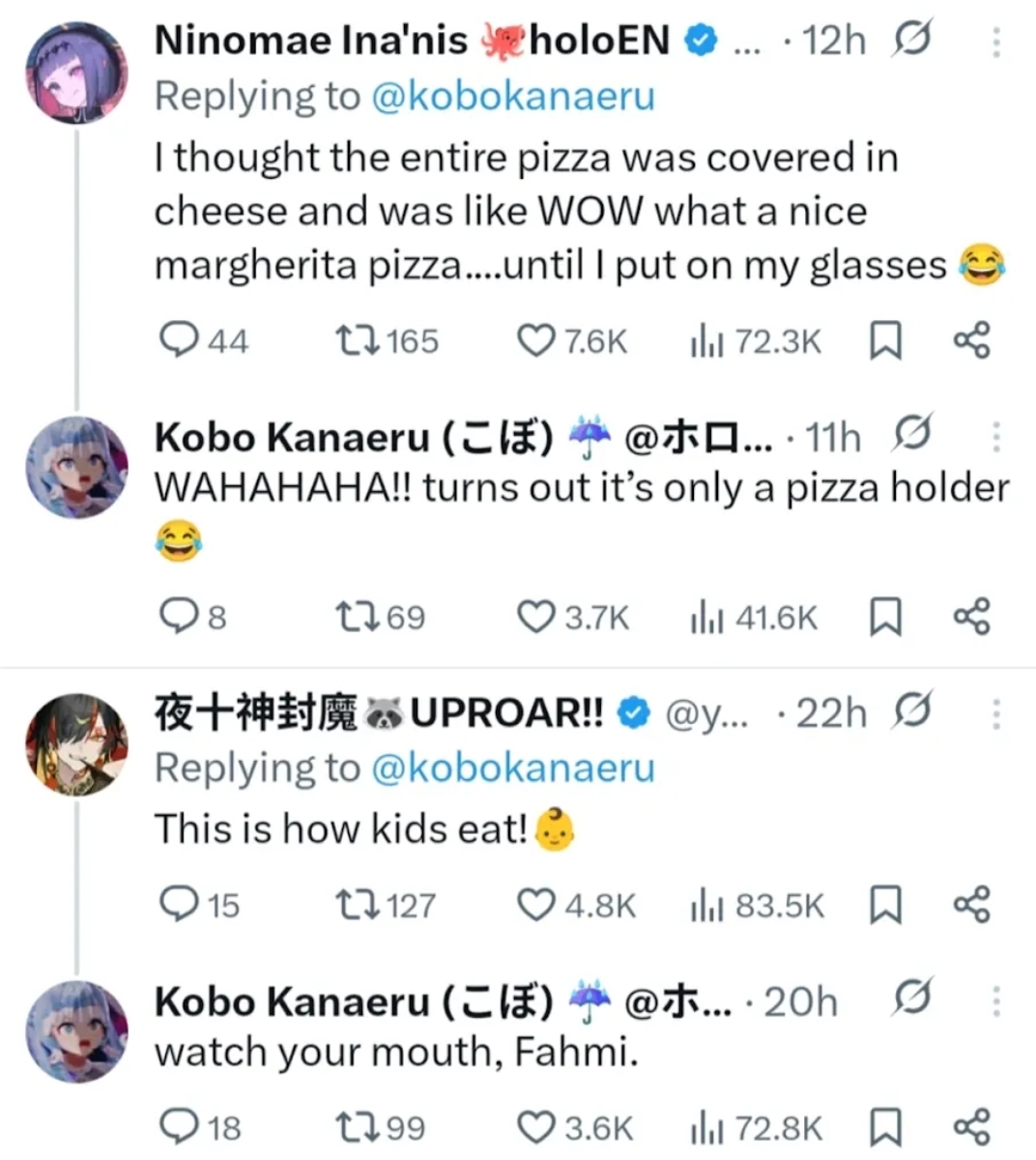Open @kobokanaeru link in Ina'nis's reply
The width and height of the screenshot is (1036, 1160).
pyautogui.click(x=512, y=97)
